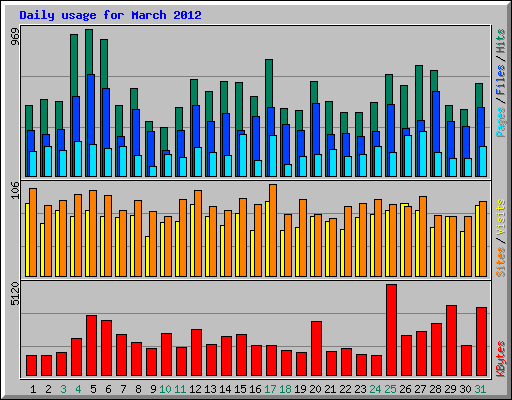Click the KBytes legend label
The width and height of the screenshot is (512, 400).
[x=500, y=359]
